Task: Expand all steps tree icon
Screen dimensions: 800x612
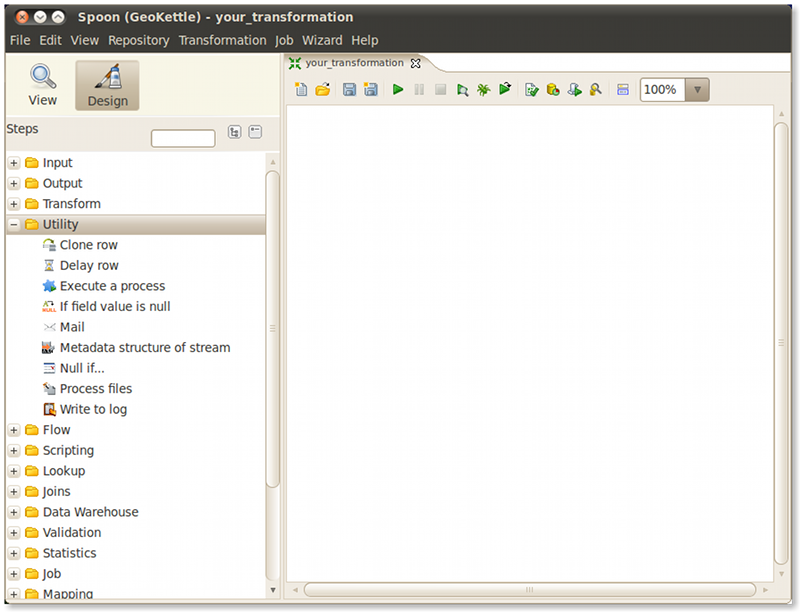Action: coord(234,132)
